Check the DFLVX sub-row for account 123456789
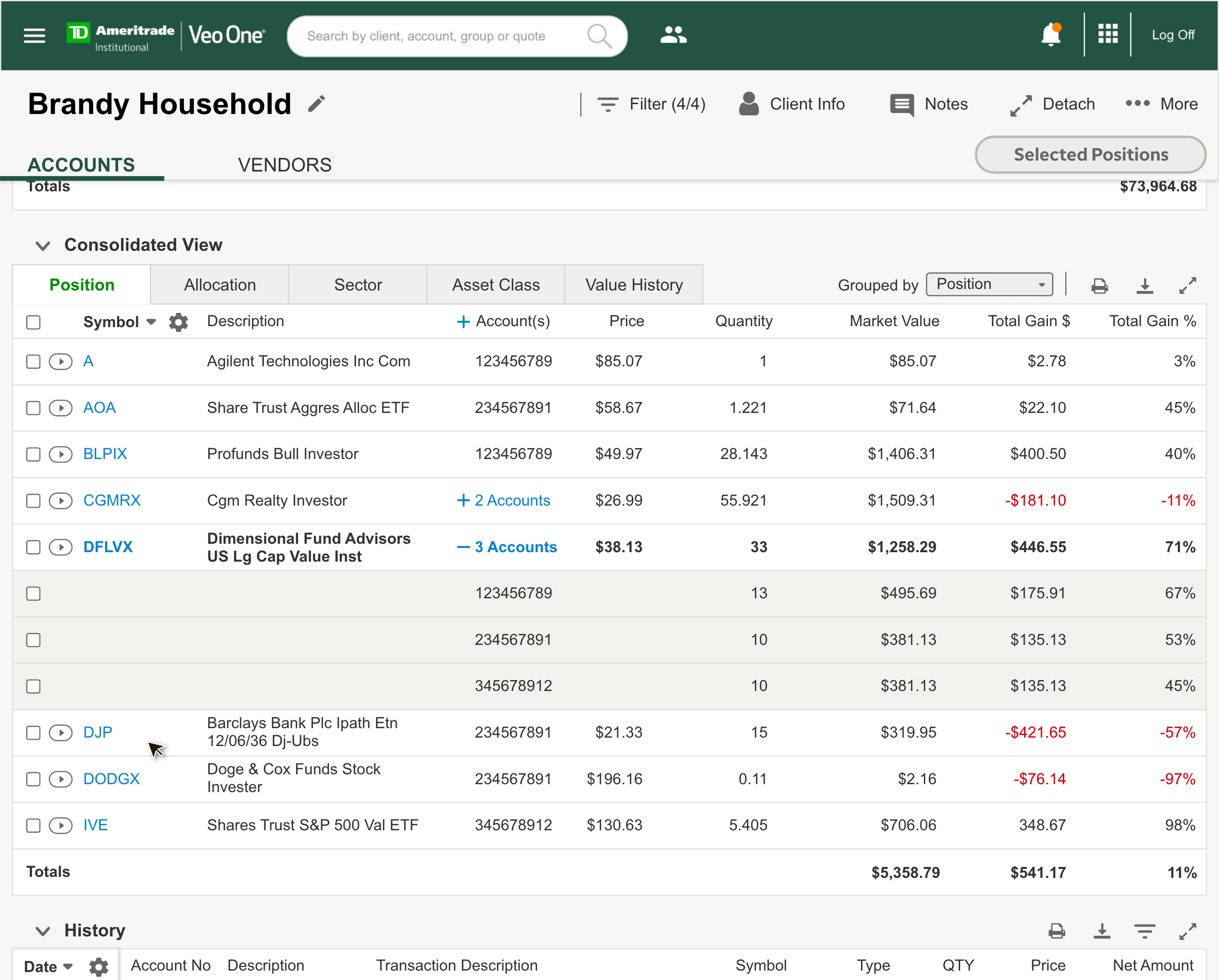The width and height of the screenshot is (1219, 980). pyautogui.click(x=33, y=593)
